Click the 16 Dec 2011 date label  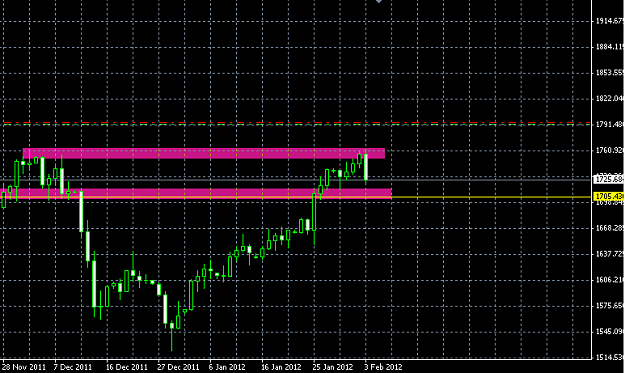pos(126,367)
